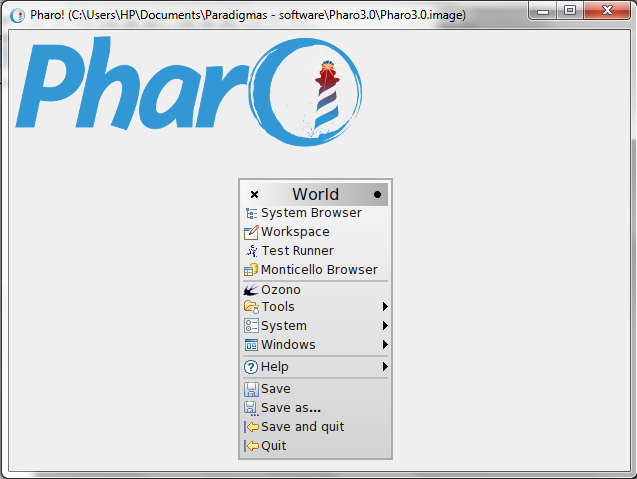Pin the World menu with the dot
637x479 pixels.
377,195
